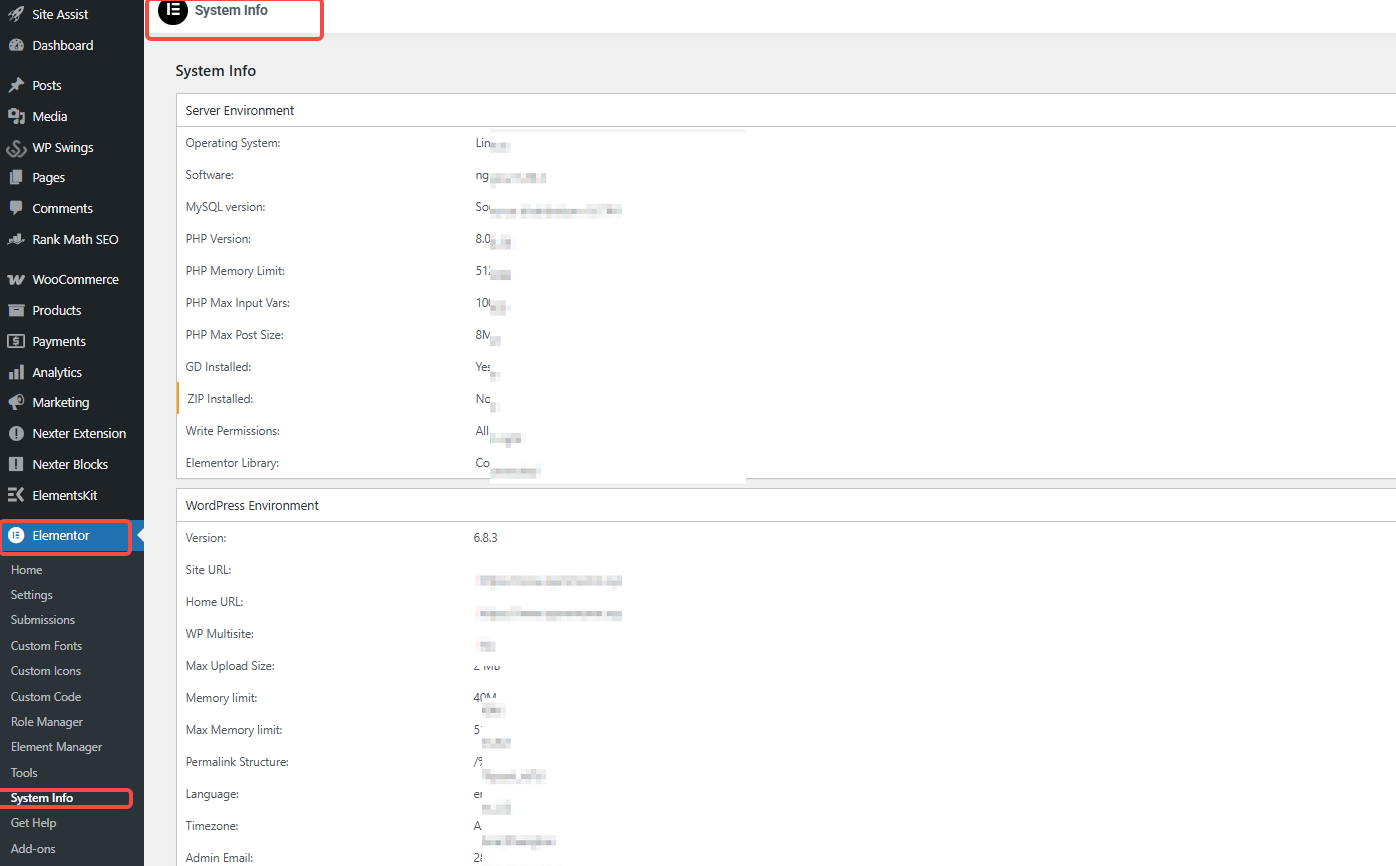Open Nexter Blocks menu
1396x866 pixels.
point(70,464)
